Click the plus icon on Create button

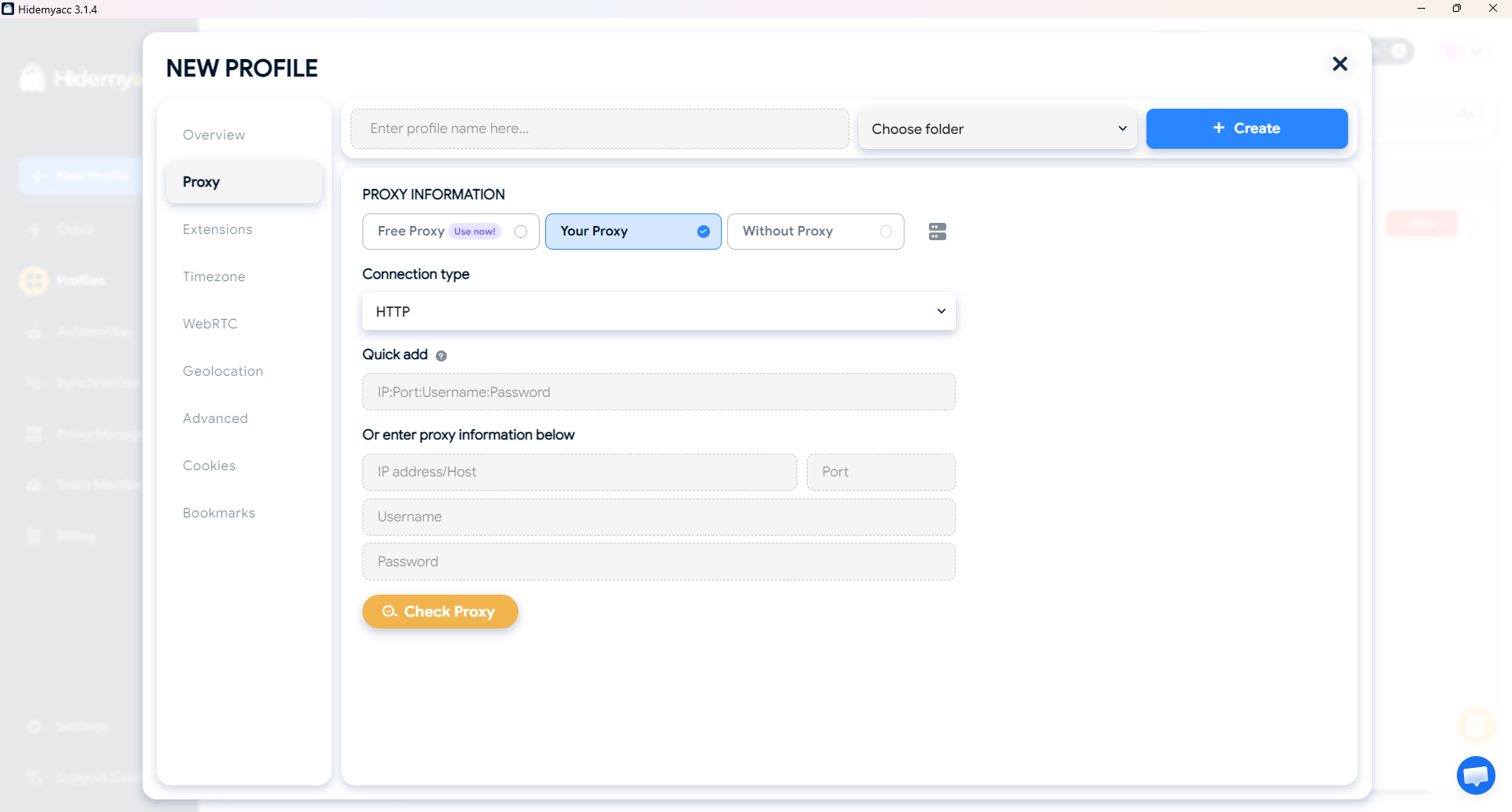(x=1218, y=128)
